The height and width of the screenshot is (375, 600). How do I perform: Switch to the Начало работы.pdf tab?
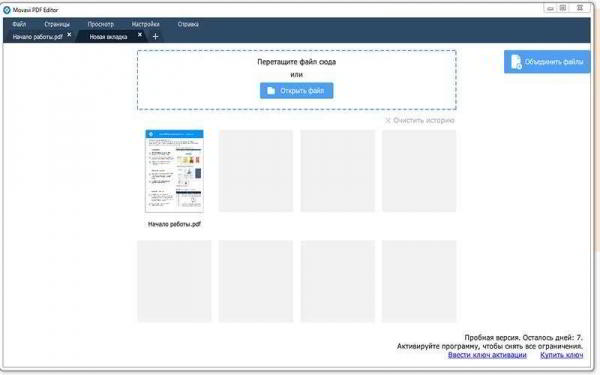click(x=38, y=37)
